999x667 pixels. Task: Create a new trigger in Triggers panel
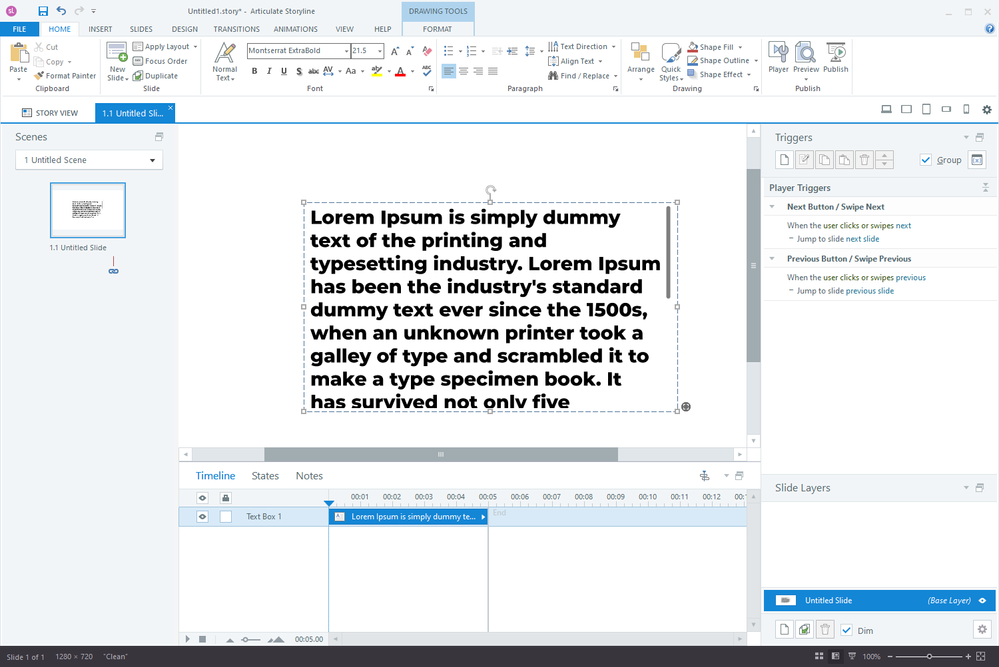coord(784,160)
